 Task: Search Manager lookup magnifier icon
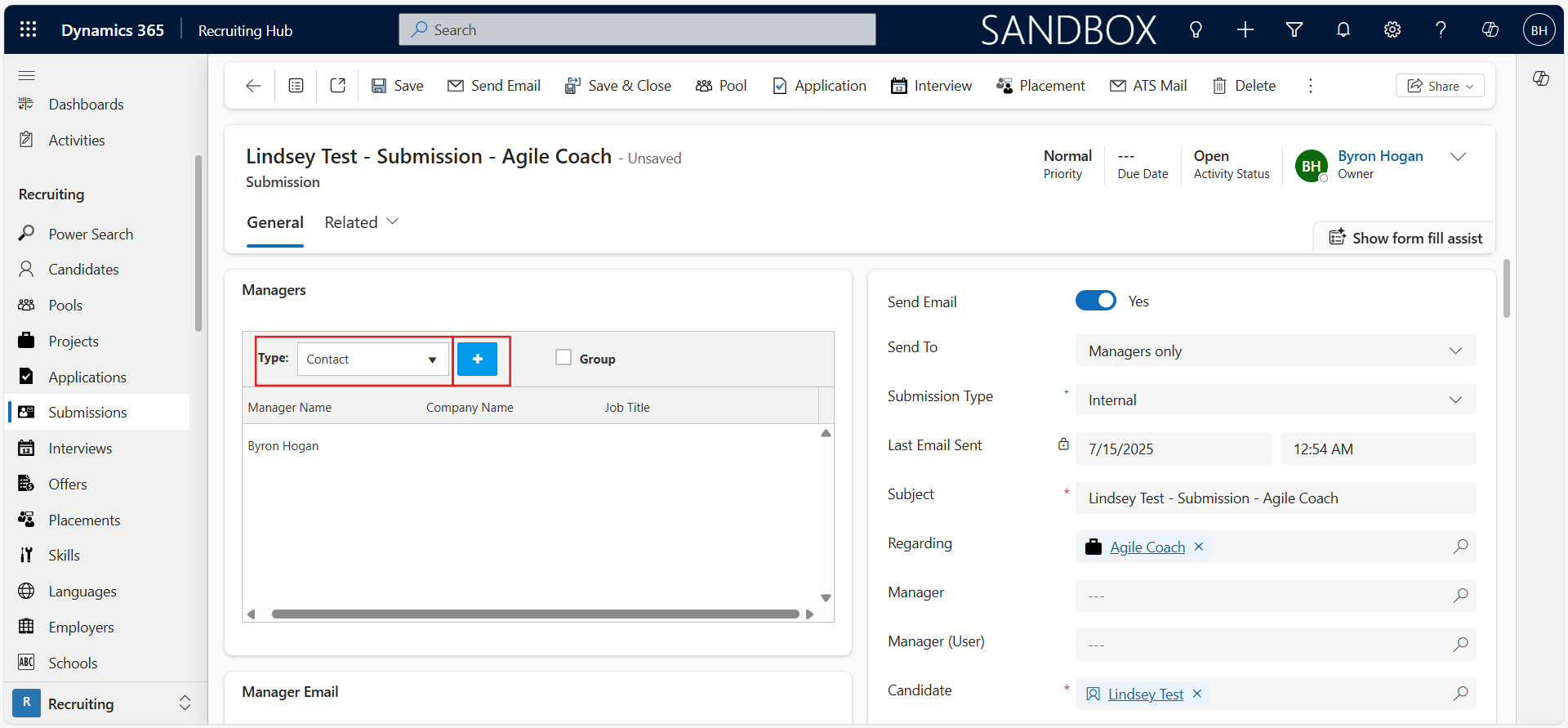tap(1460, 596)
